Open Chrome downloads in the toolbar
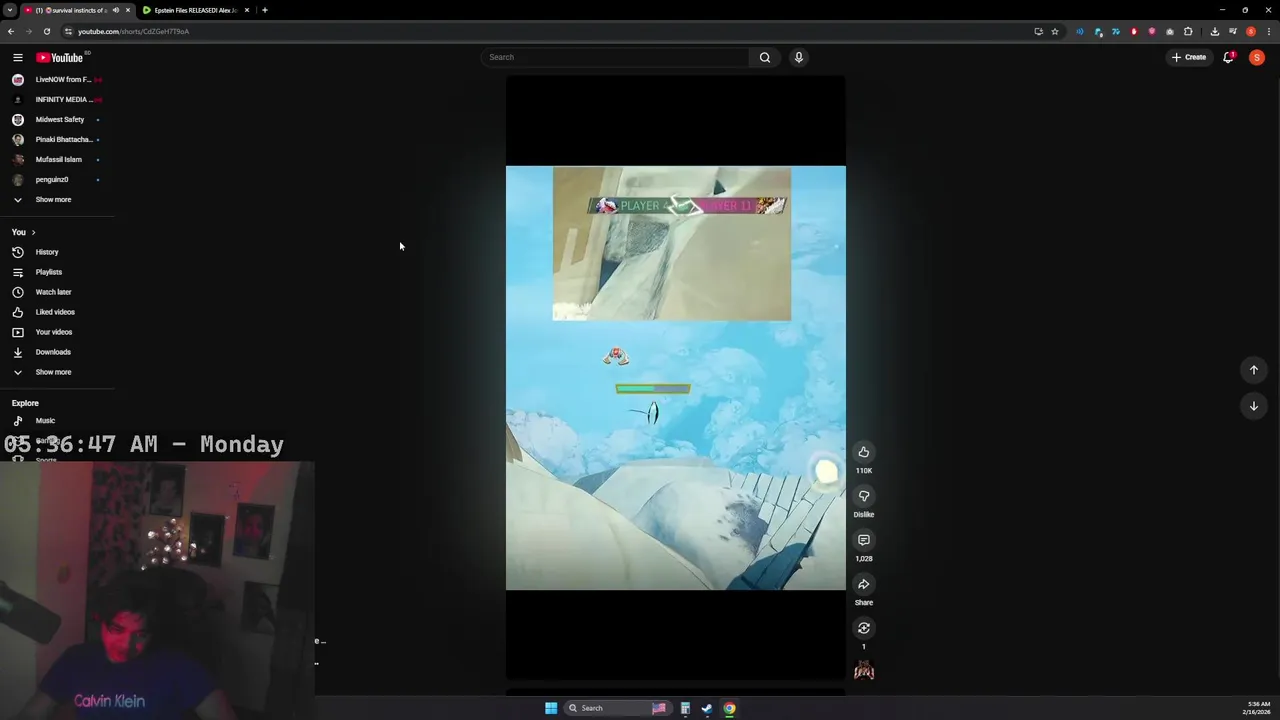 1215,31
